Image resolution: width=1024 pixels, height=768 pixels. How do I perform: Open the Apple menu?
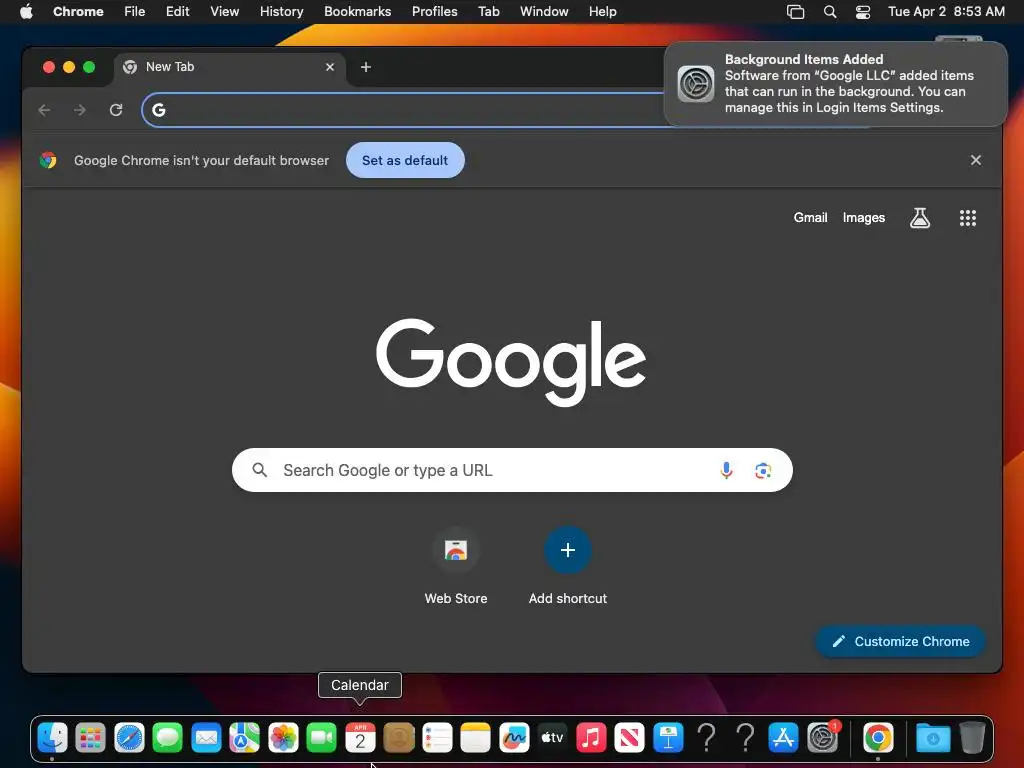[x=26, y=12]
